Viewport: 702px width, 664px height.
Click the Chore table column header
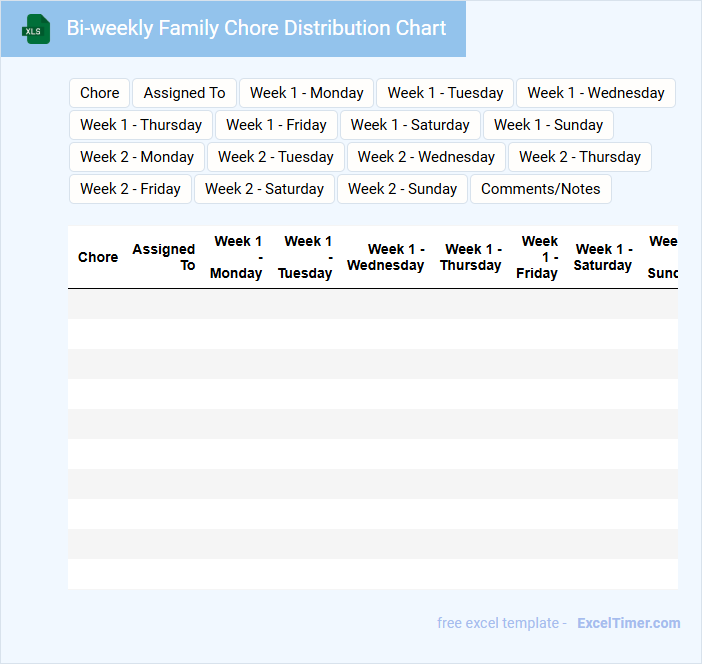98,257
